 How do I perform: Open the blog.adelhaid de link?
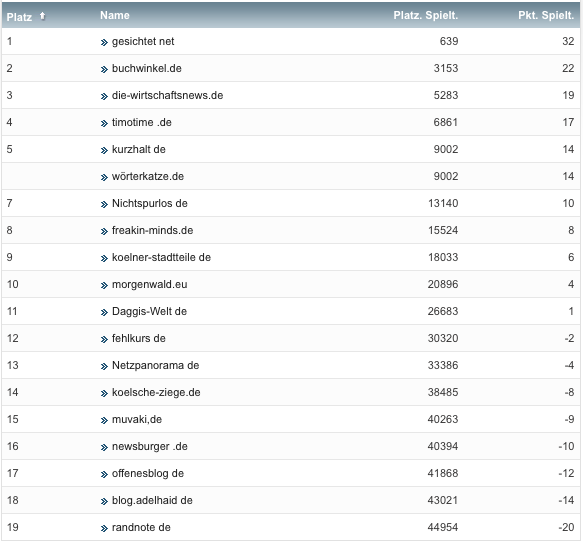coord(152,500)
